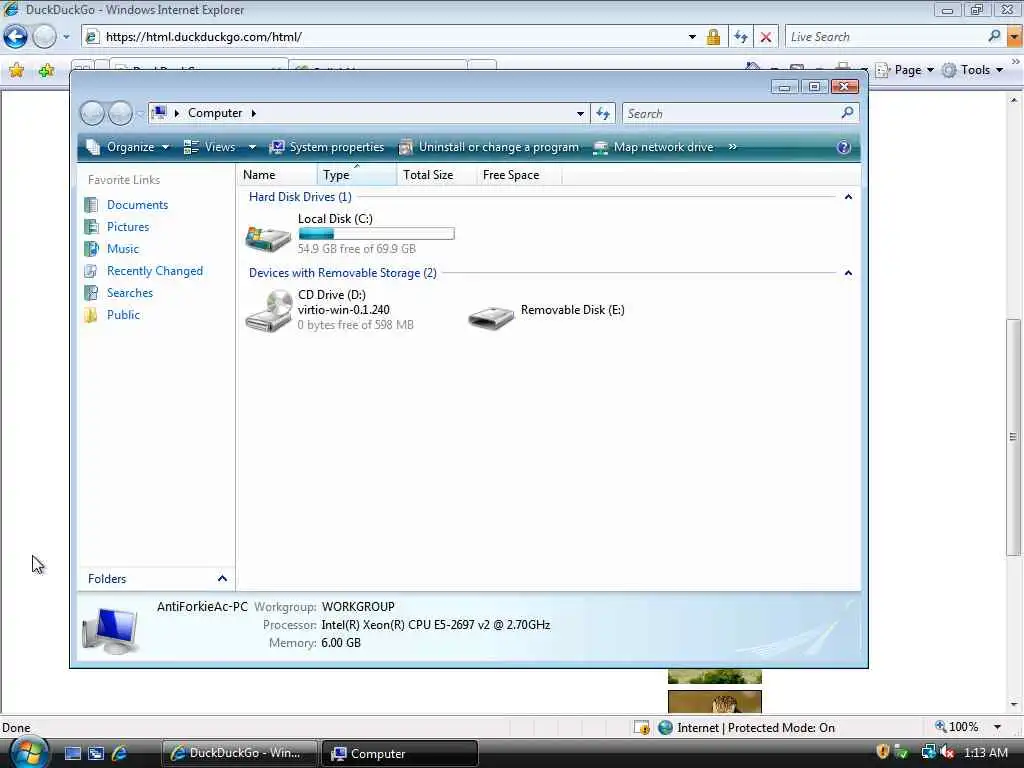Click in the Live Search box
This screenshot has height=768, width=1024.
pyautogui.click(x=885, y=37)
